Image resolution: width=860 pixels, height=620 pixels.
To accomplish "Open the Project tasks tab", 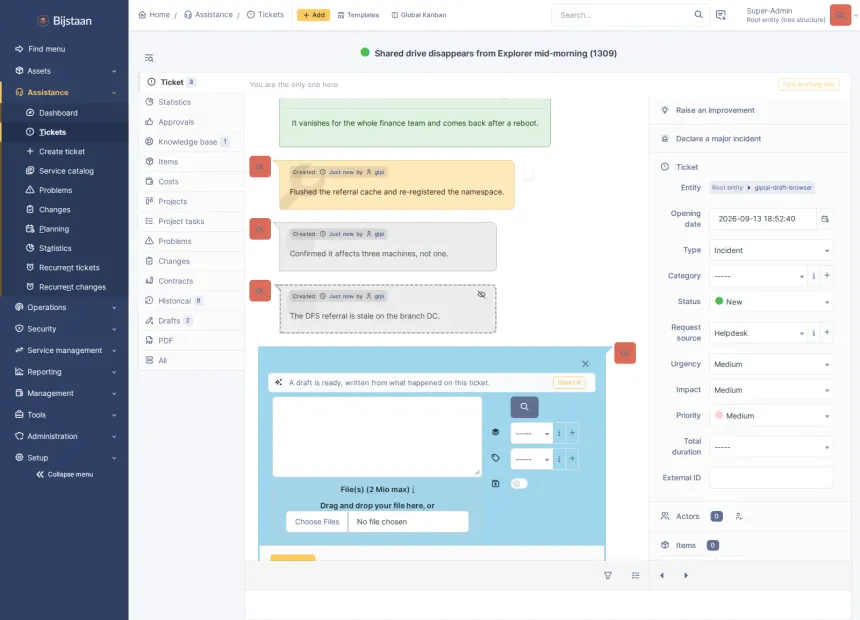I will (x=191, y=221).
